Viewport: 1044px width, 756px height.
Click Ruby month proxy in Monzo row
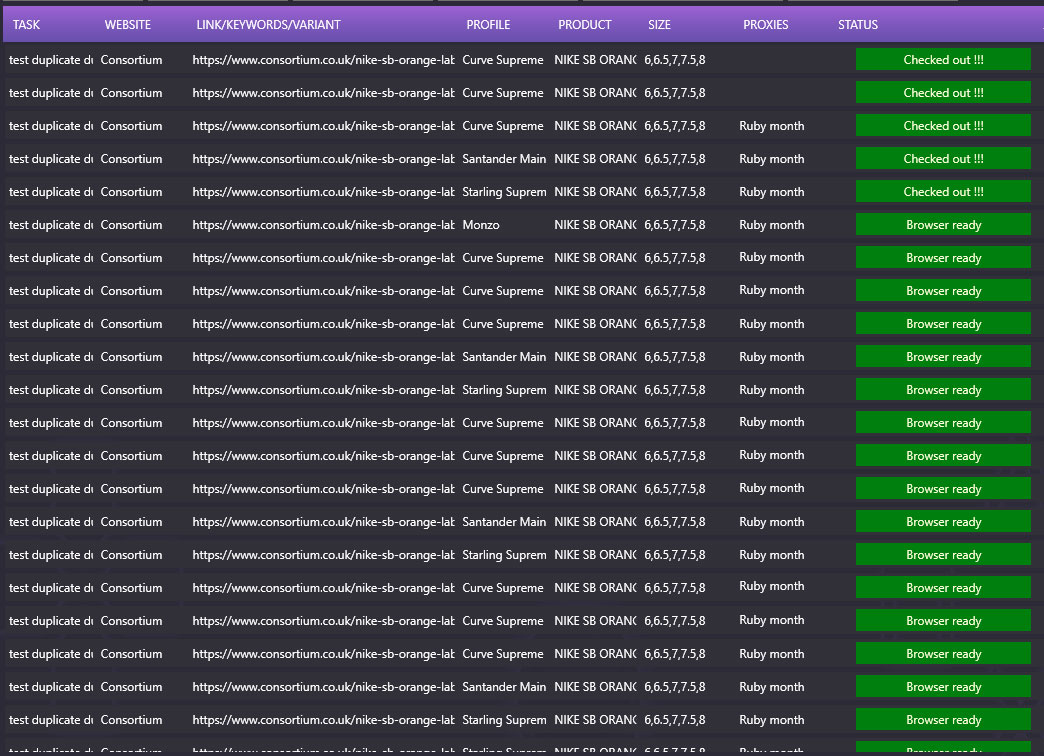(x=772, y=225)
